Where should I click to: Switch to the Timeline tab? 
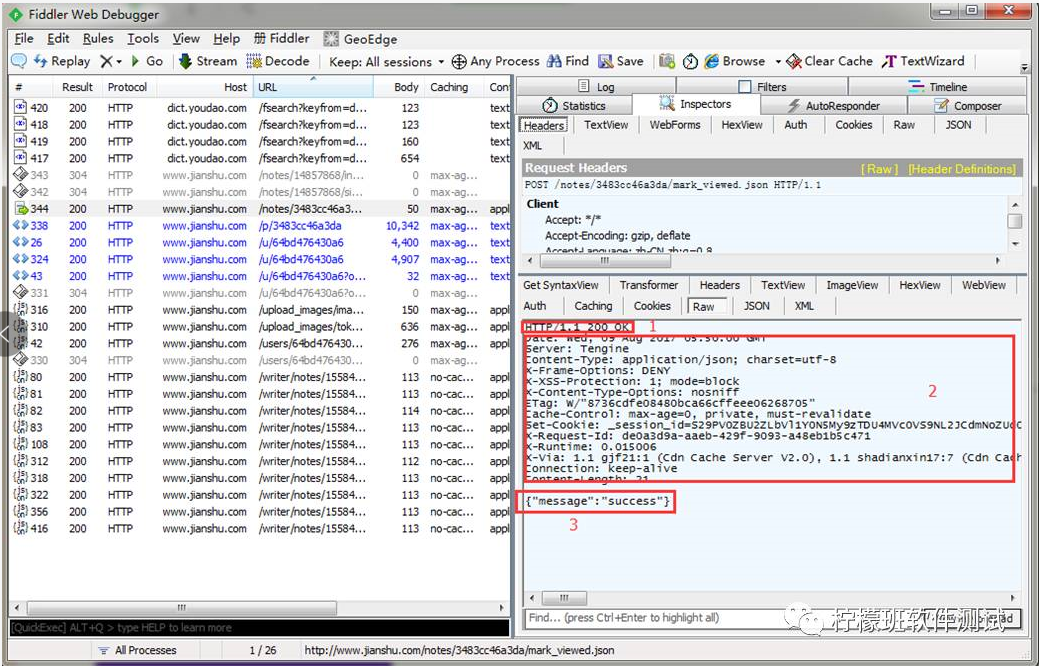938,86
